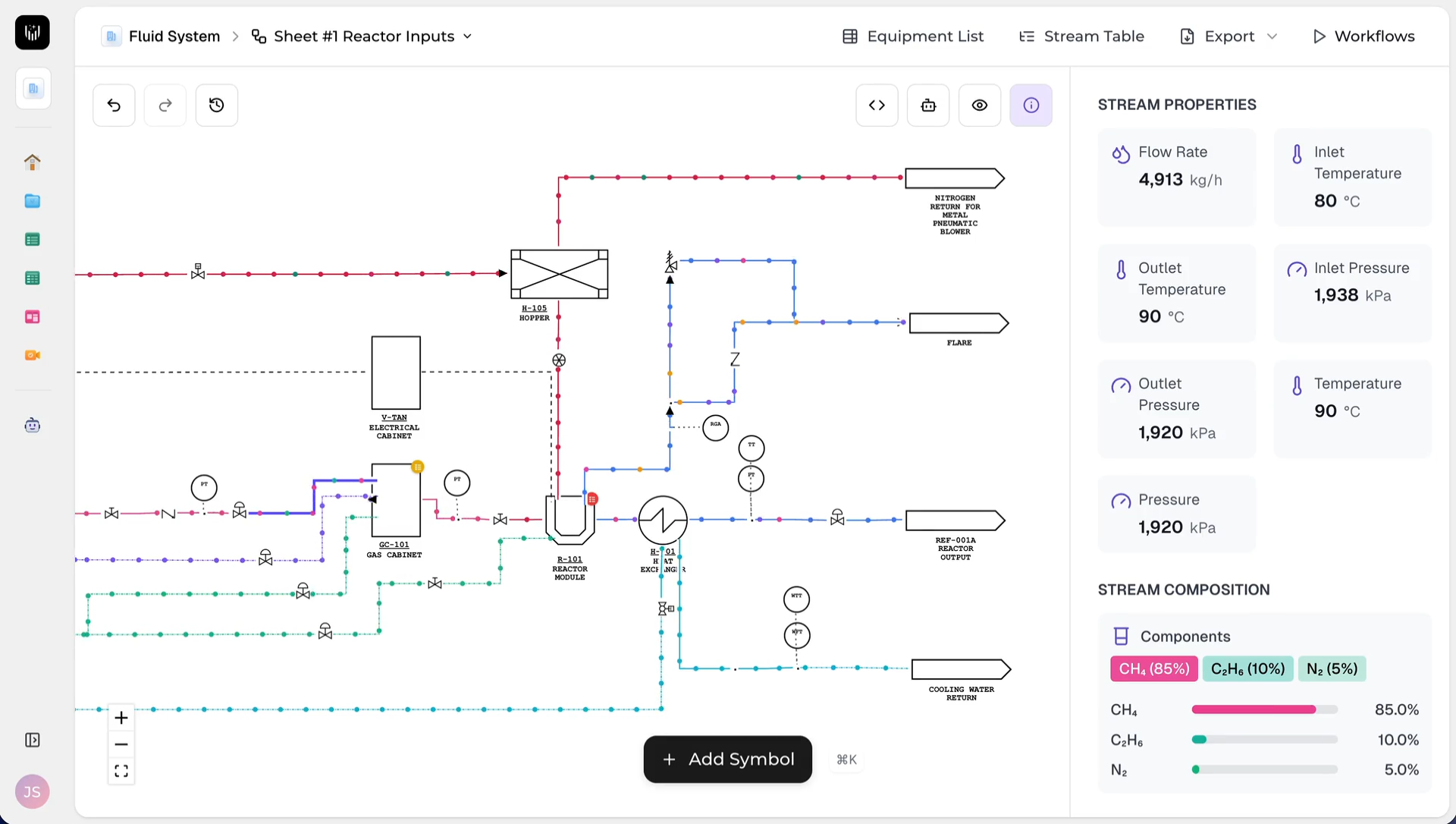Zoom in with the plus button
This screenshot has width=1456, height=824.
coord(121,718)
